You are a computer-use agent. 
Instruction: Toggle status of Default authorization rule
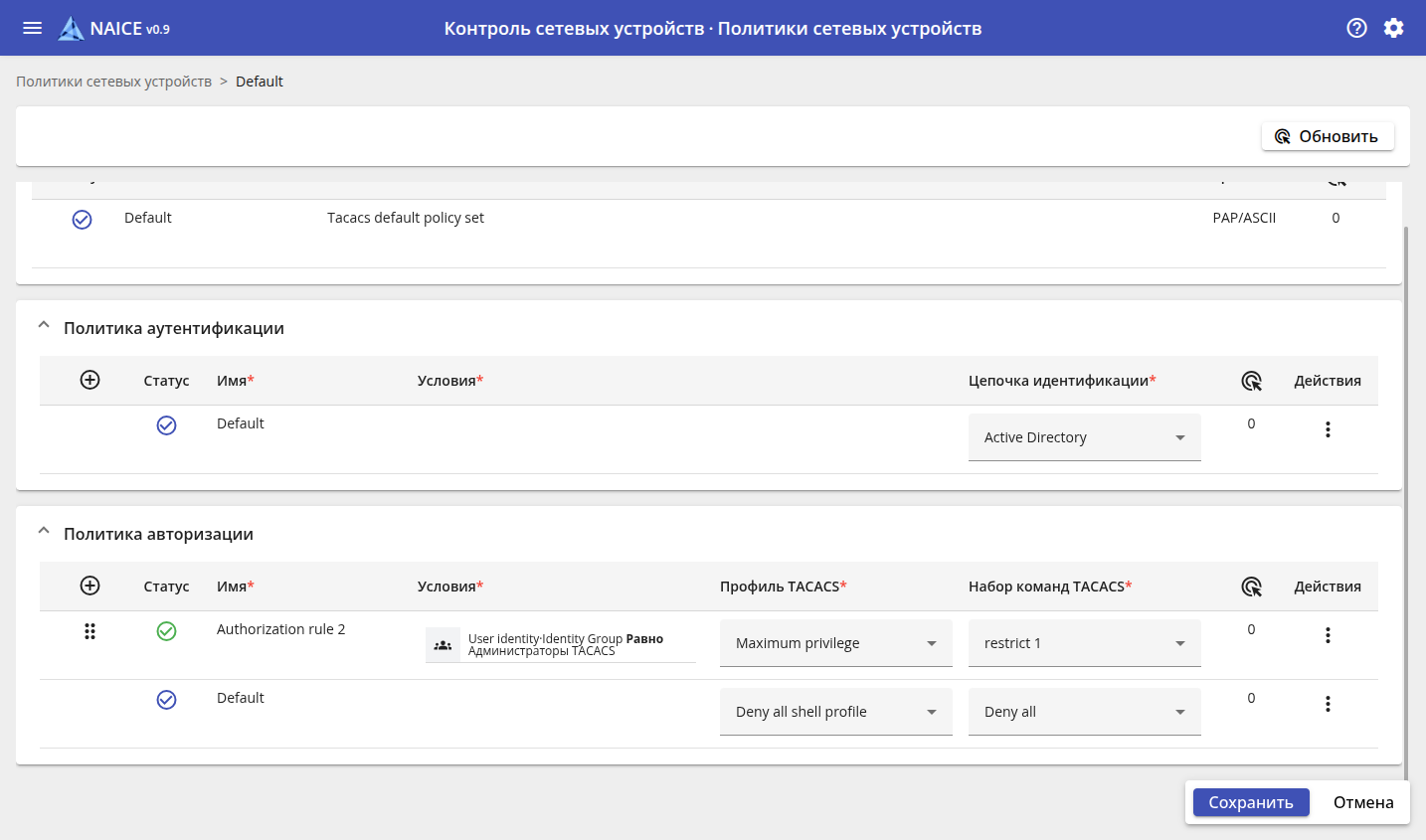(166, 700)
